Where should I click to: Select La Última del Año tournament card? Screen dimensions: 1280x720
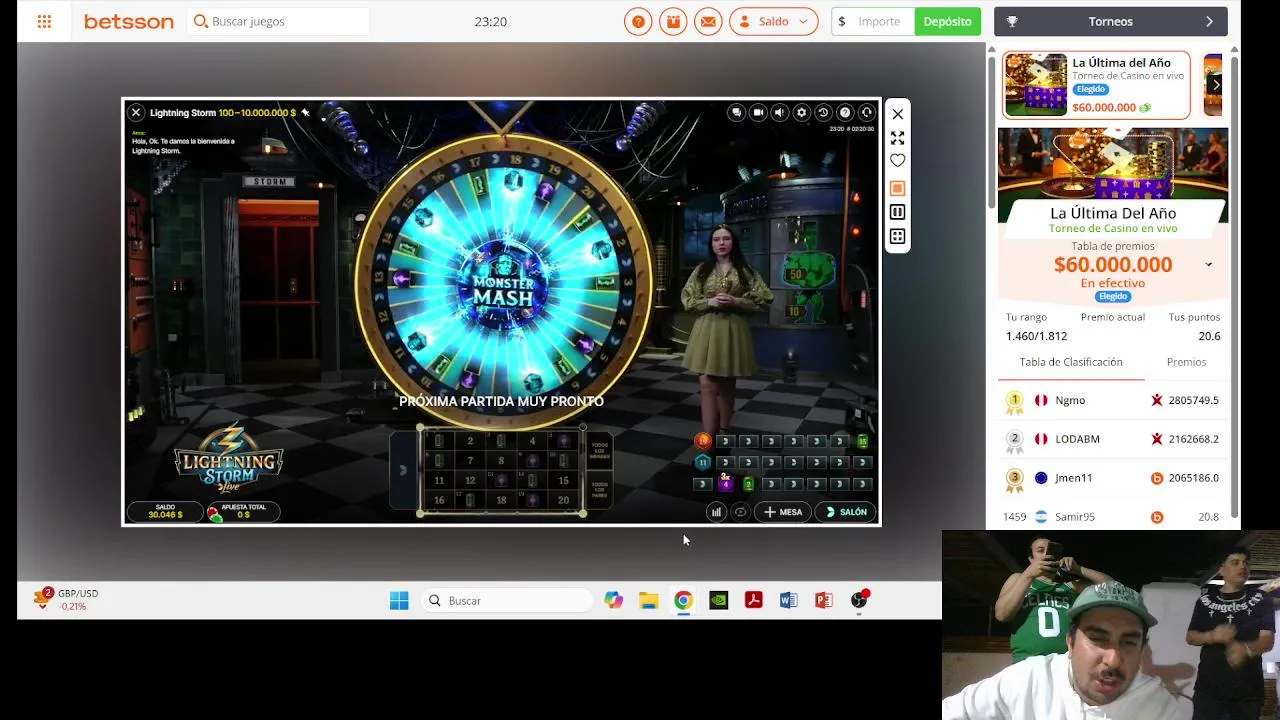[x=1096, y=85]
